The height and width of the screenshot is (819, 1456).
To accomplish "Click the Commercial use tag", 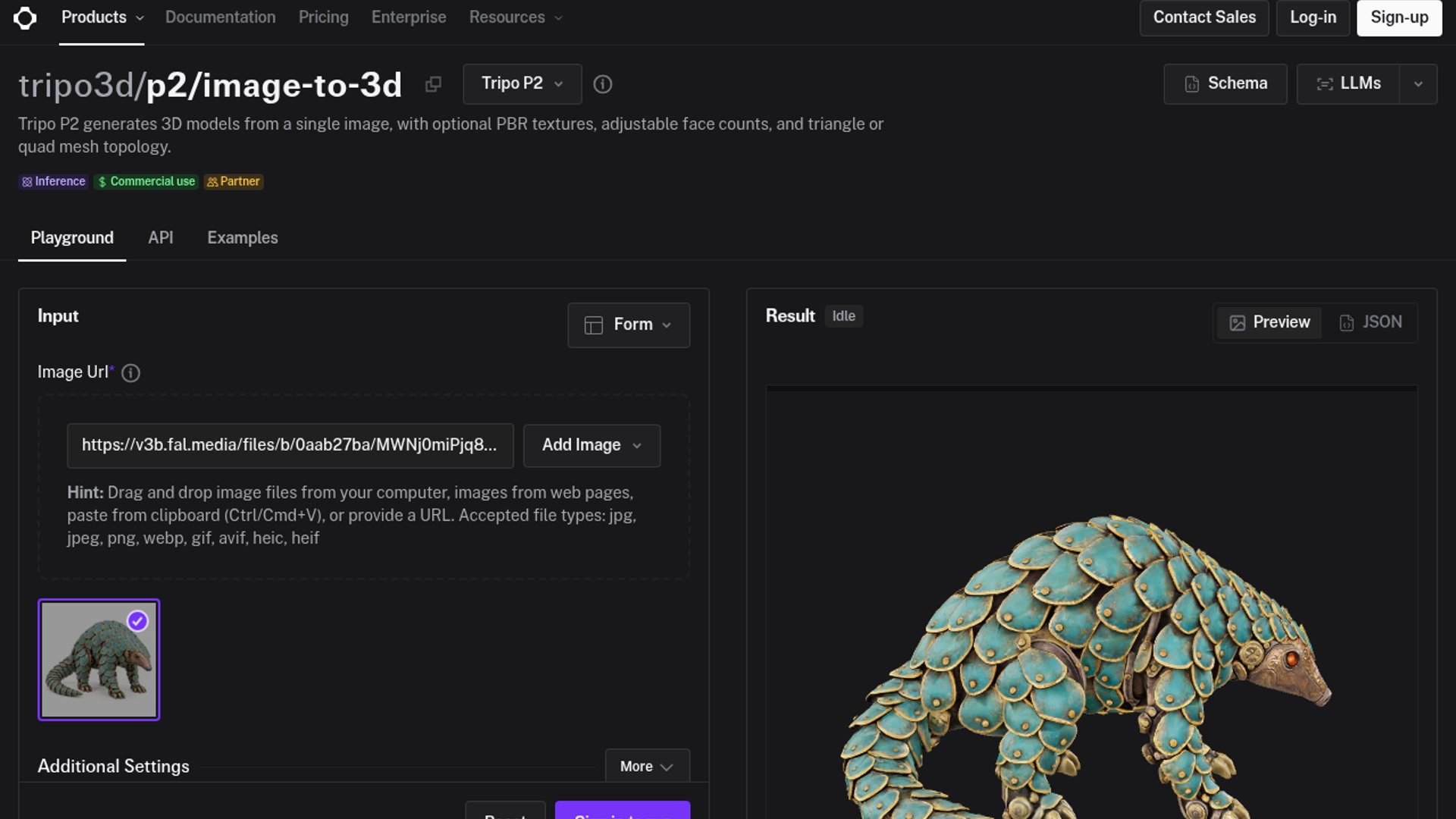I will coord(146,182).
